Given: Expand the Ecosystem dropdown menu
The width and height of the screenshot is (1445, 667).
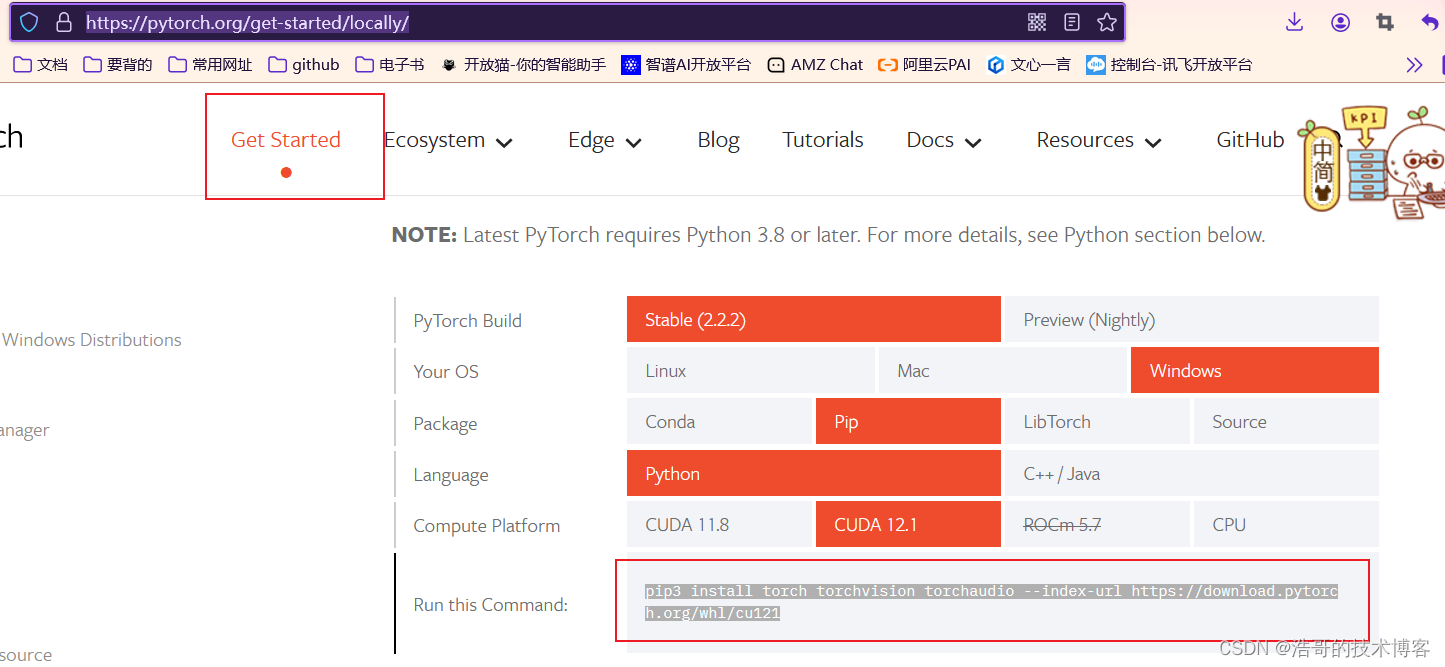Looking at the screenshot, I should coord(448,141).
